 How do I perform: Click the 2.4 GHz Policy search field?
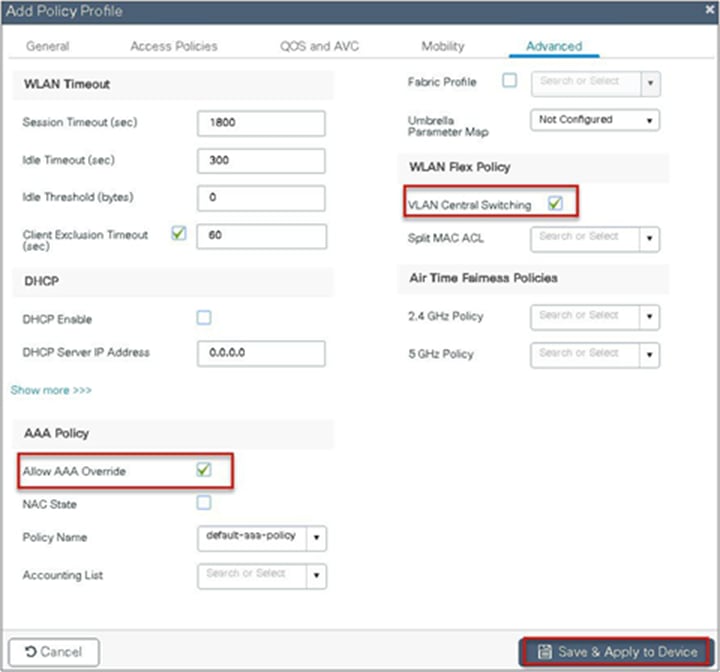[x=585, y=317]
